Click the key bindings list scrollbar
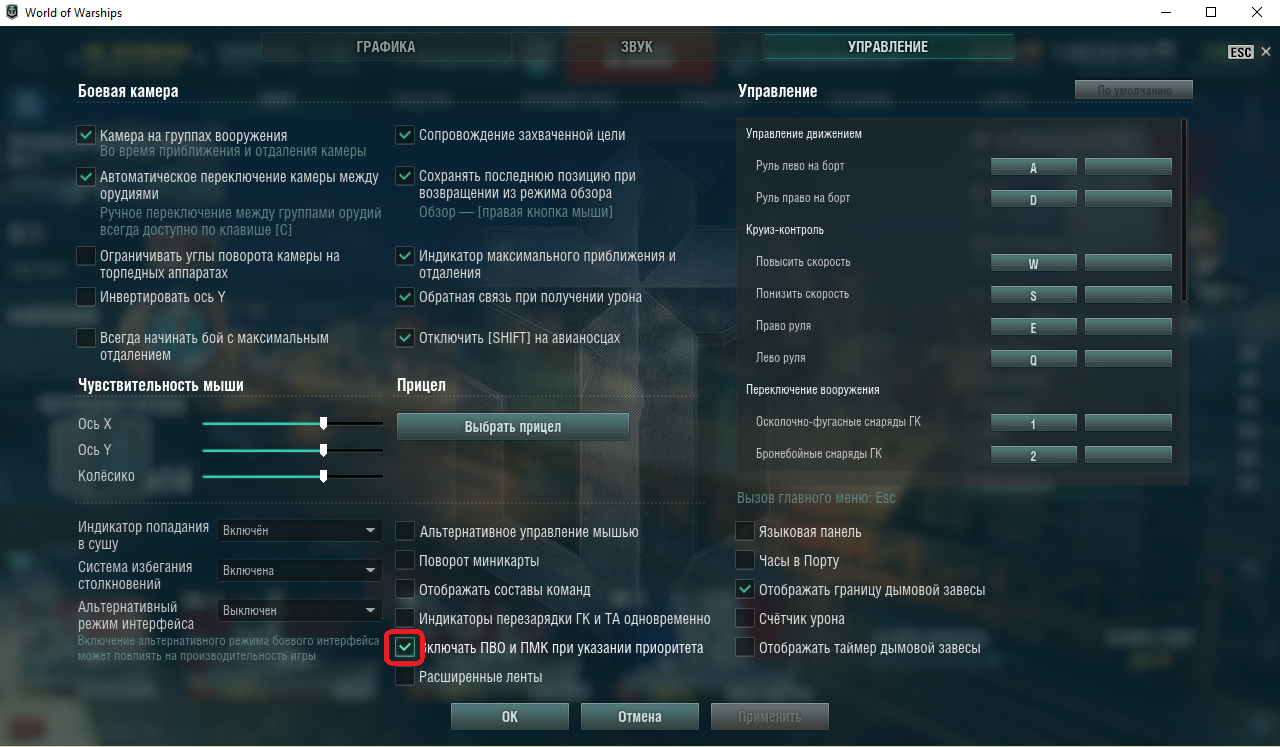The image size is (1280, 747). coord(1184,210)
